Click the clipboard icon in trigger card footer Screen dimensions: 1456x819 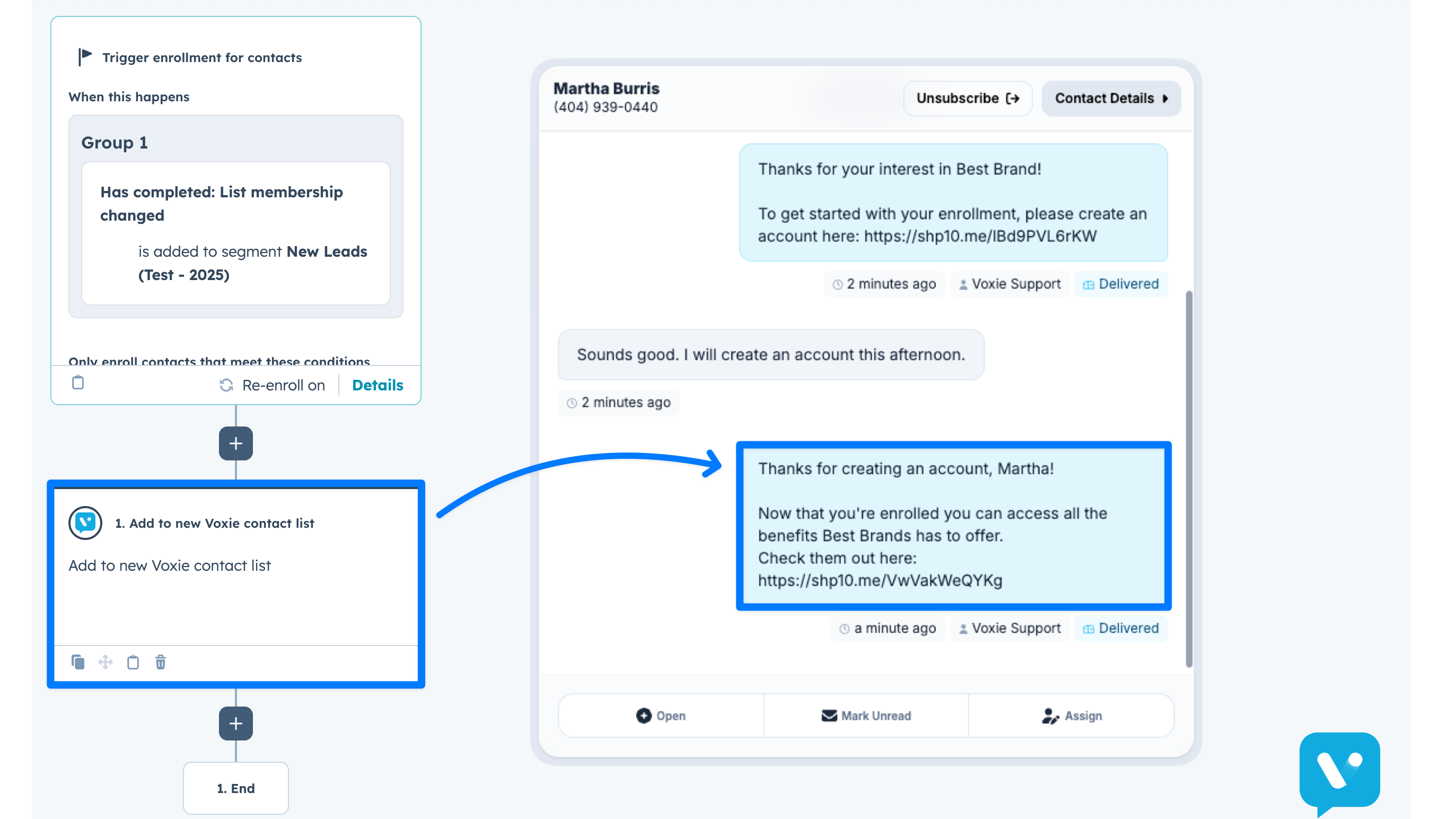pos(78,383)
